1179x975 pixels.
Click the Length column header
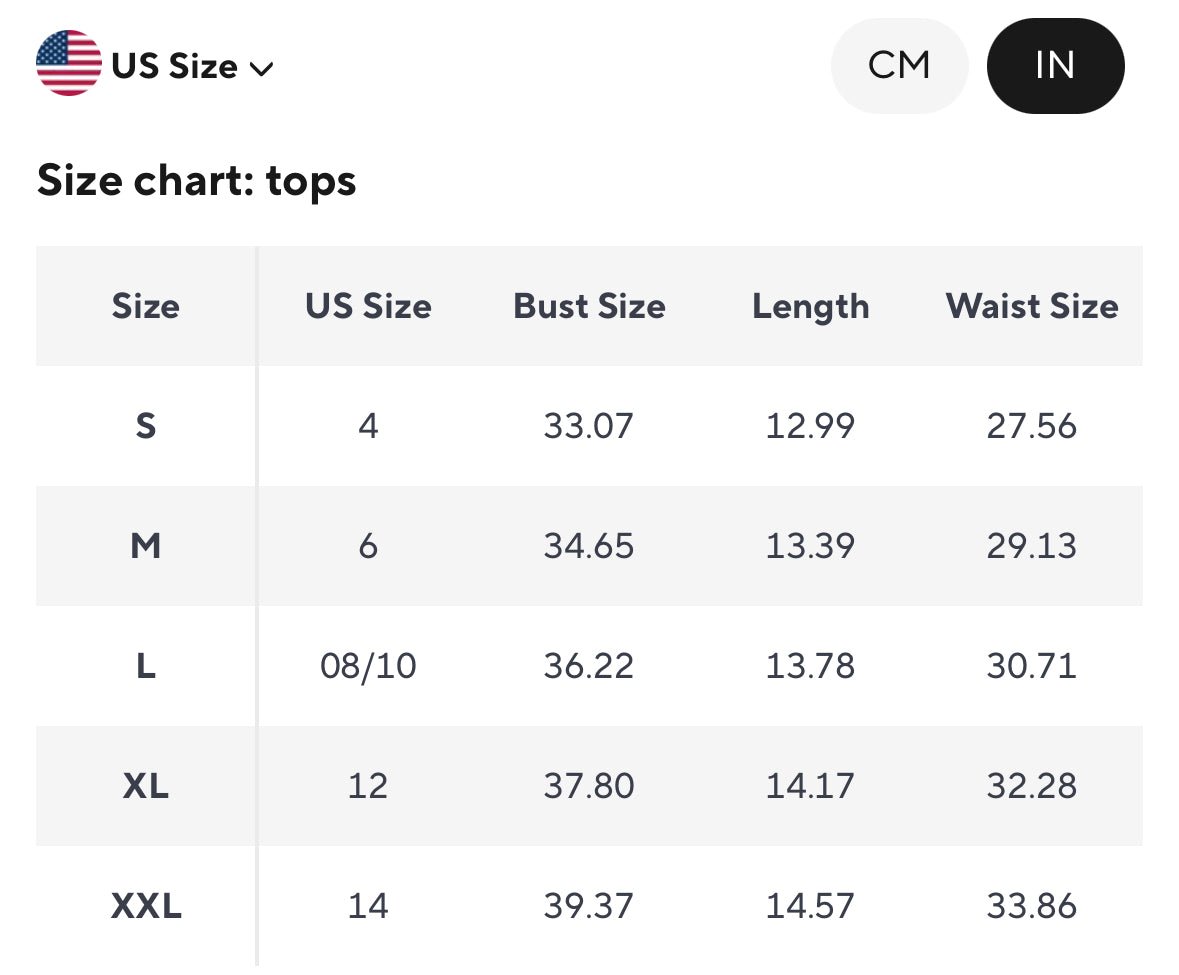[810, 306]
